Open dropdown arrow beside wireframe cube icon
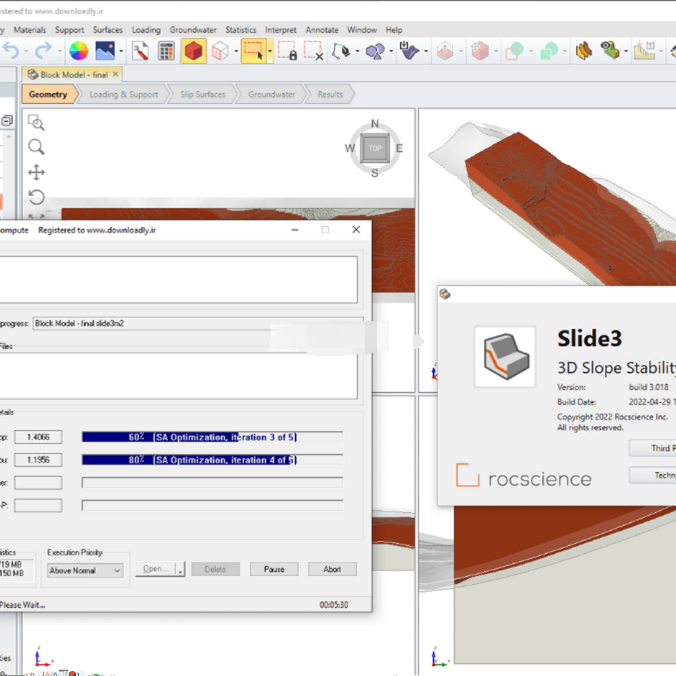 tap(236, 51)
